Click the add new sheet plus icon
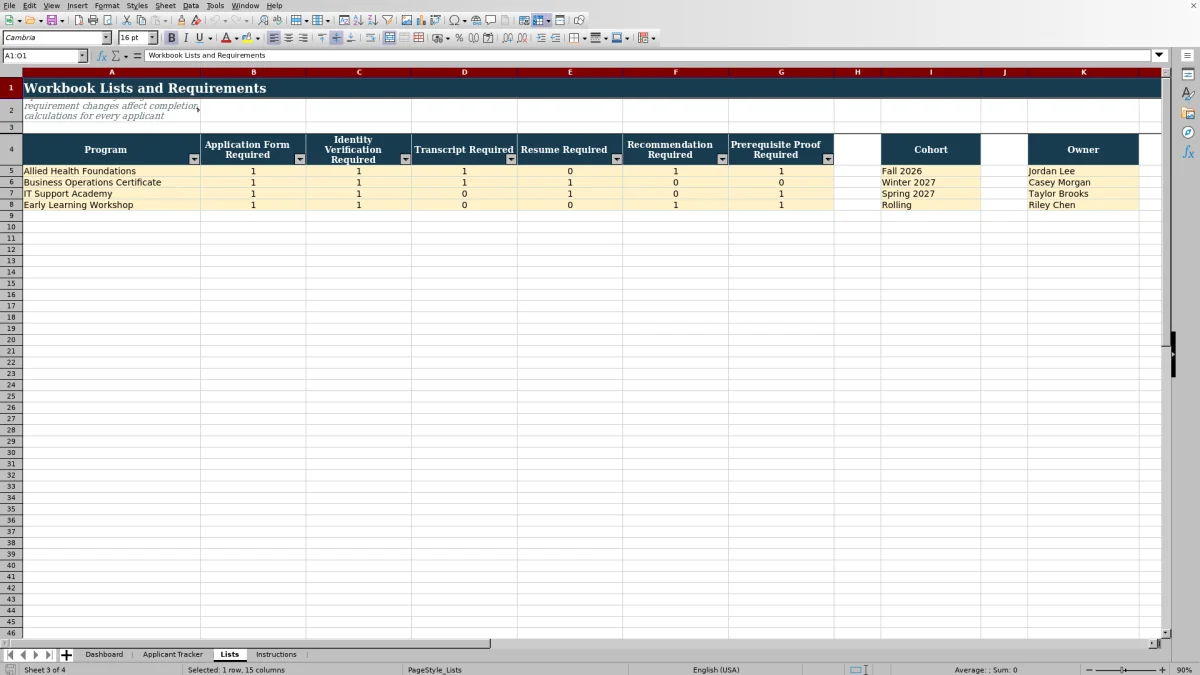 click(66, 655)
